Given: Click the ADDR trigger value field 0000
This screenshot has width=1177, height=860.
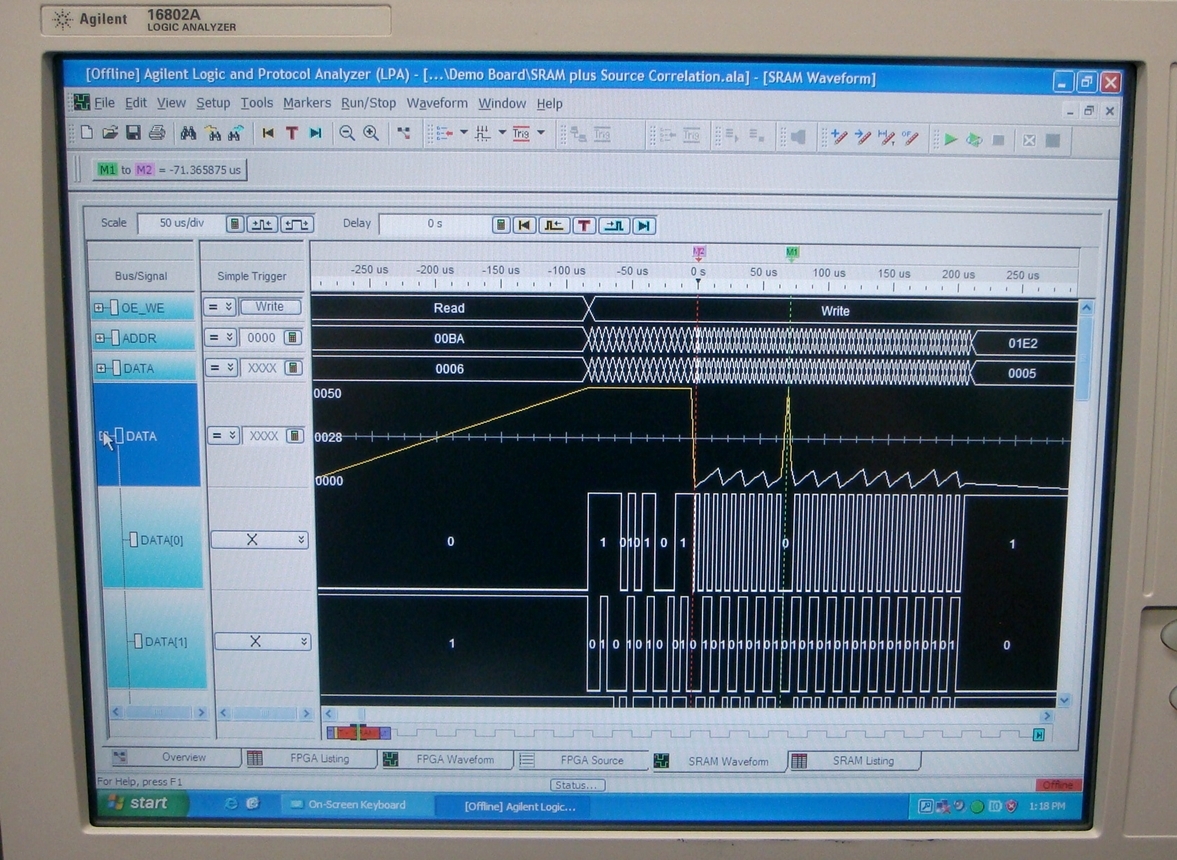Looking at the screenshot, I should pyautogui.click(x=261, y=338).
